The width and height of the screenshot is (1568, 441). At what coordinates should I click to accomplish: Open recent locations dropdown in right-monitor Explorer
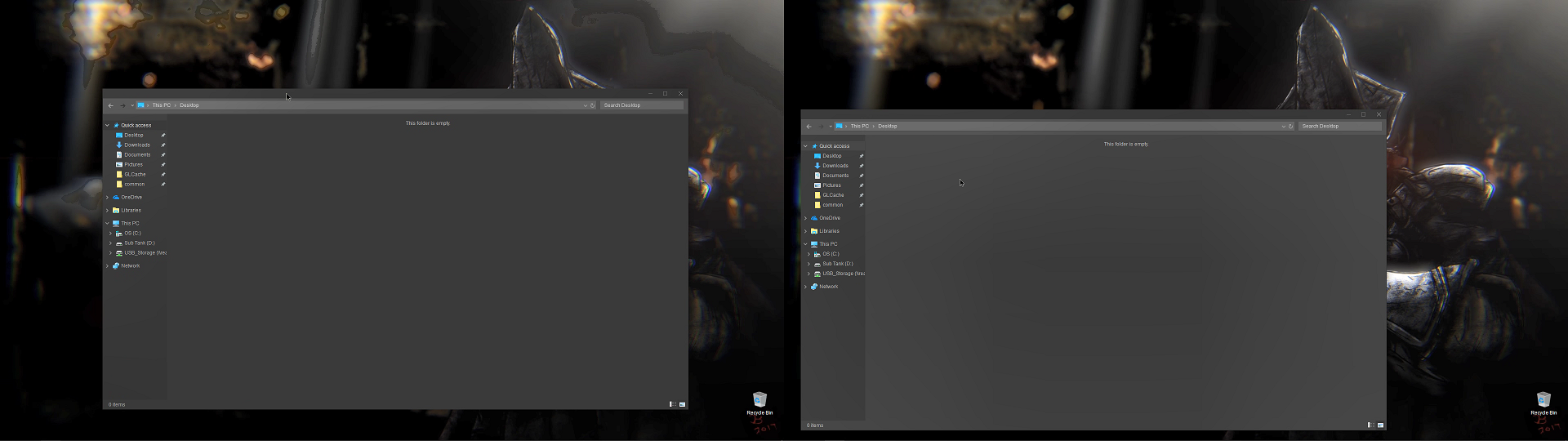pos(831,127)
